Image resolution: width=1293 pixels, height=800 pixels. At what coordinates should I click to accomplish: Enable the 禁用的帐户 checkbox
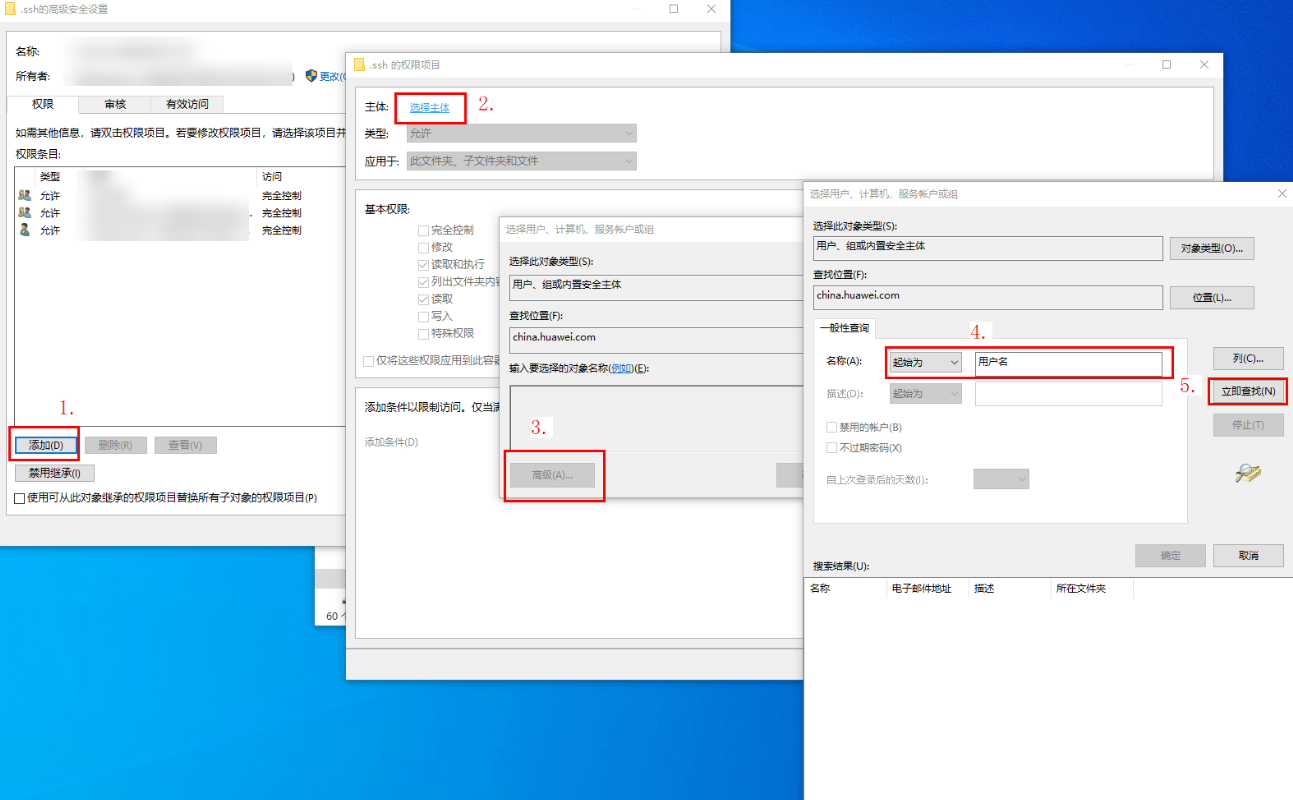click(x=831, y=428)
